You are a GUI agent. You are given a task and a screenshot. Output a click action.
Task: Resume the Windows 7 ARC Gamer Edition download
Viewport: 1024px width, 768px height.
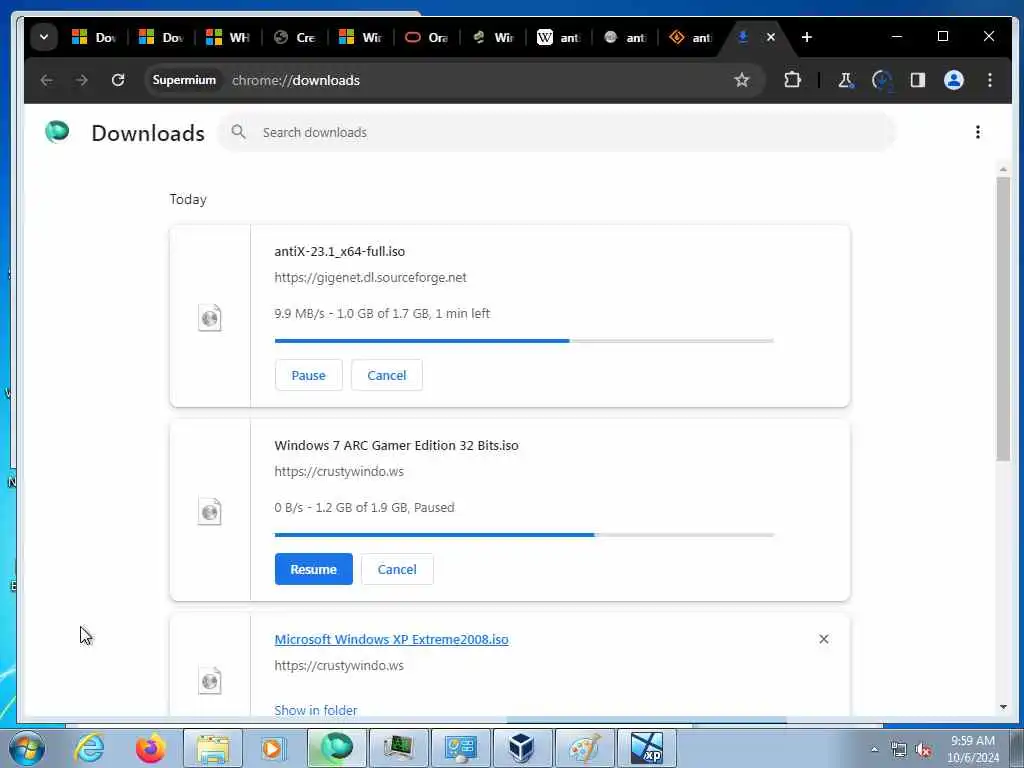point(313,569)
